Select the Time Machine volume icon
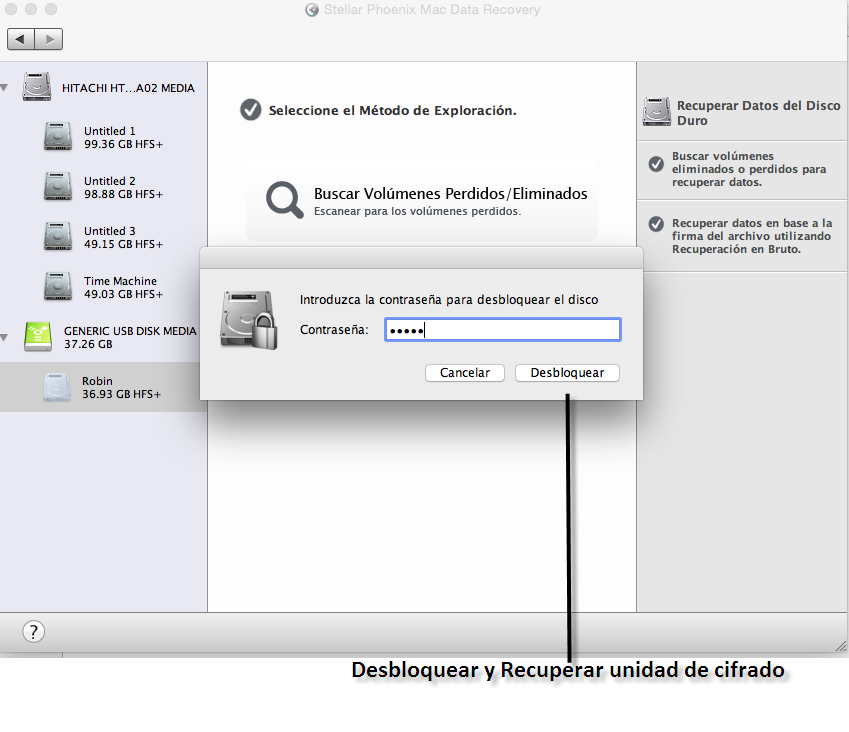849x732 pixels. tap(58, 286)
